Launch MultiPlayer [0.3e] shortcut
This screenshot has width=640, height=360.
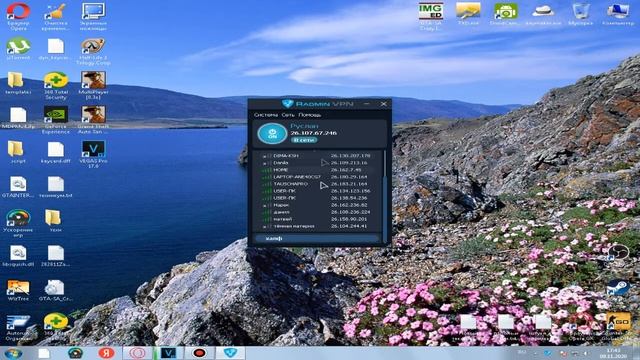tap(93, 85)
